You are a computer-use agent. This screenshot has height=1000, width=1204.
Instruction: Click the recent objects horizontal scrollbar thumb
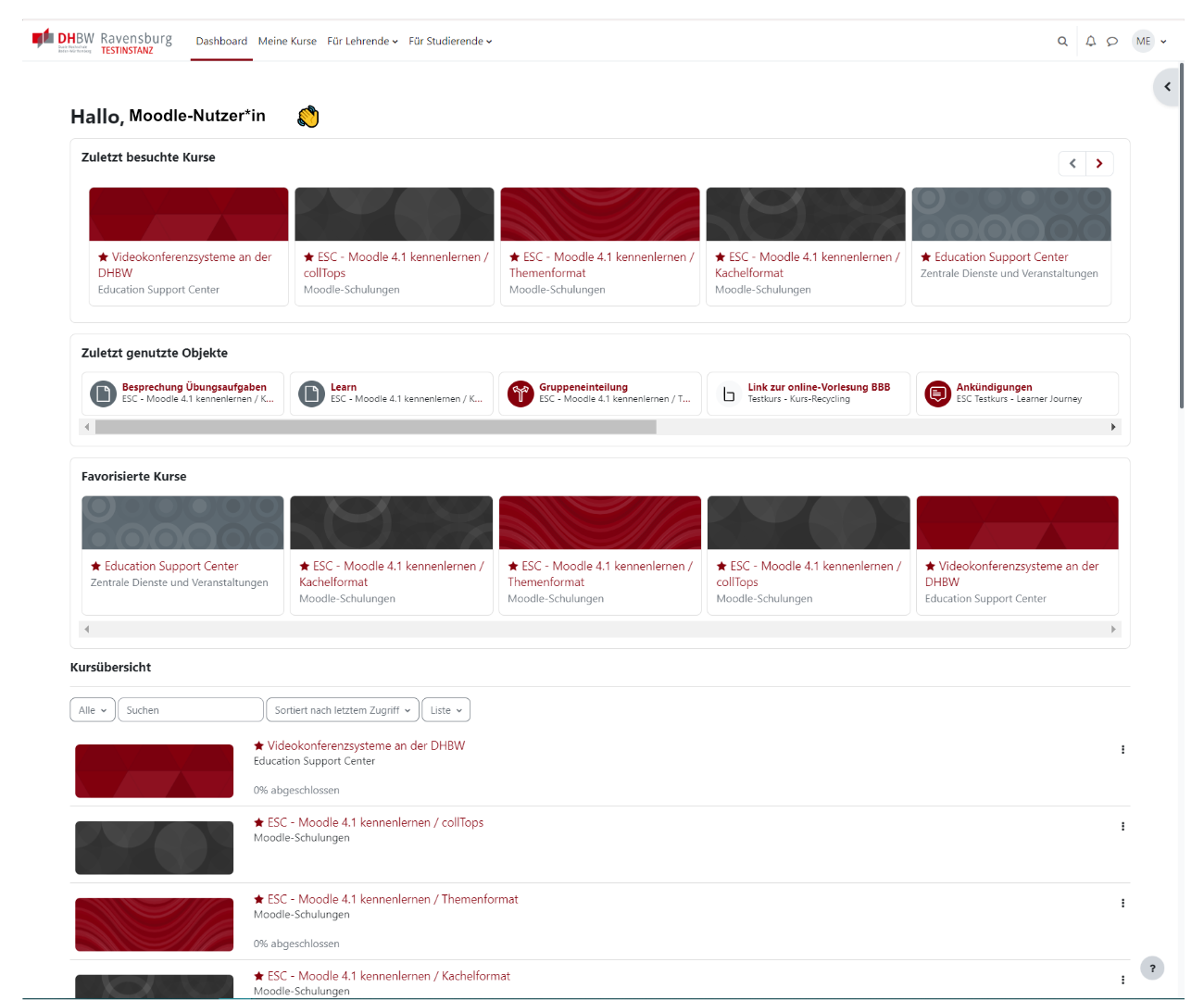(376, 427)
